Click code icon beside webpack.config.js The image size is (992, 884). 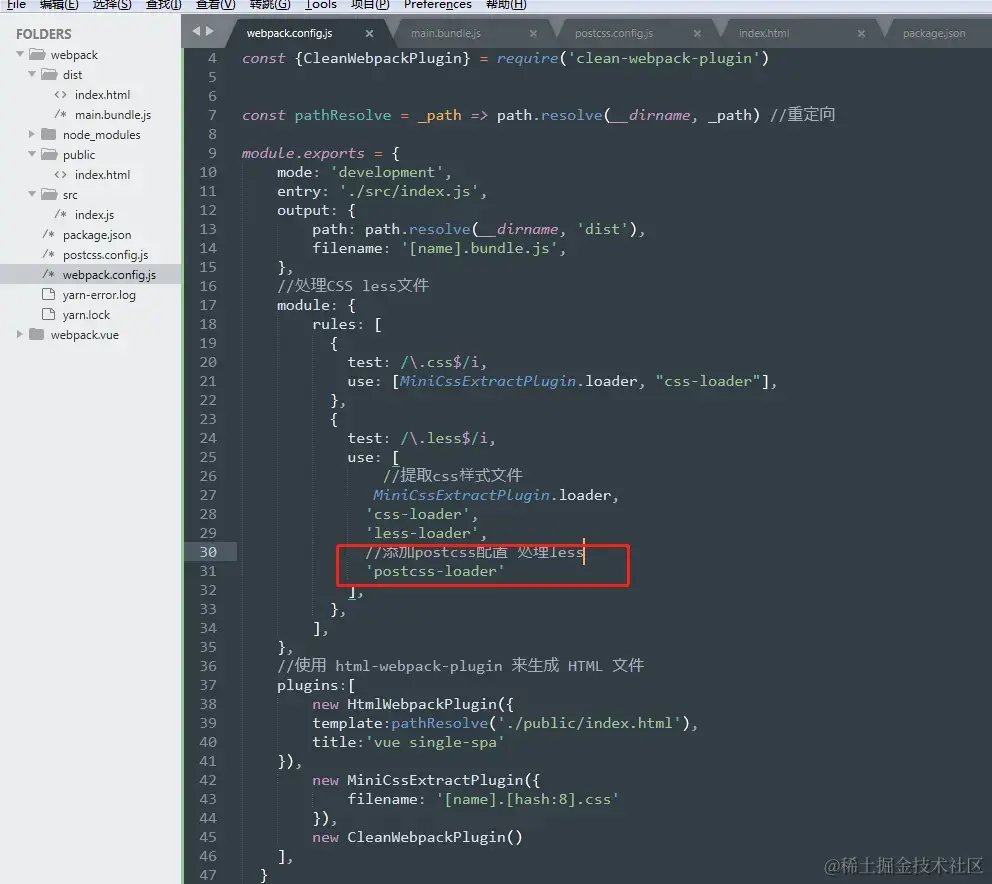49,274
